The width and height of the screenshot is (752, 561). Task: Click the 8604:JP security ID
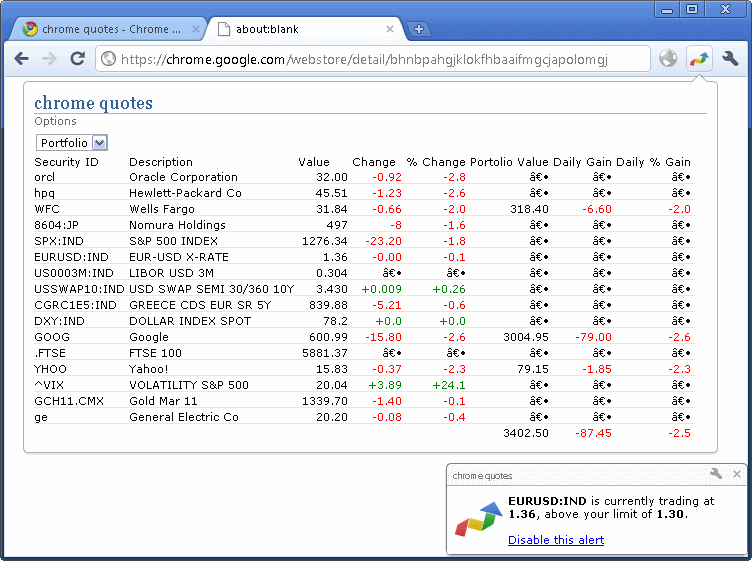[x=56, y=225]
